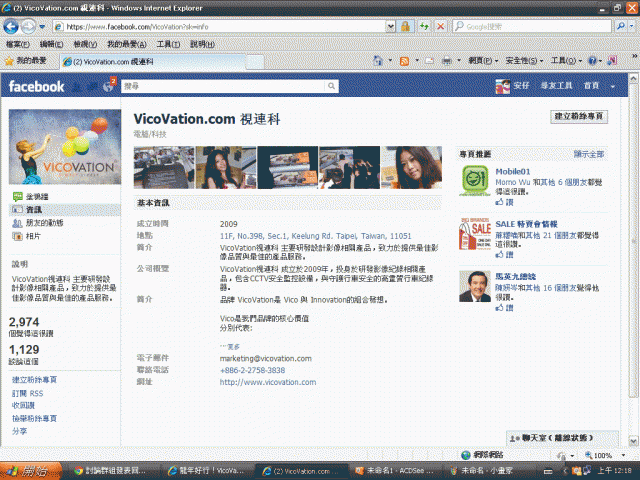Click 首頁 in Facebook header
Screen dimensions: 640x480
(591, 86)
